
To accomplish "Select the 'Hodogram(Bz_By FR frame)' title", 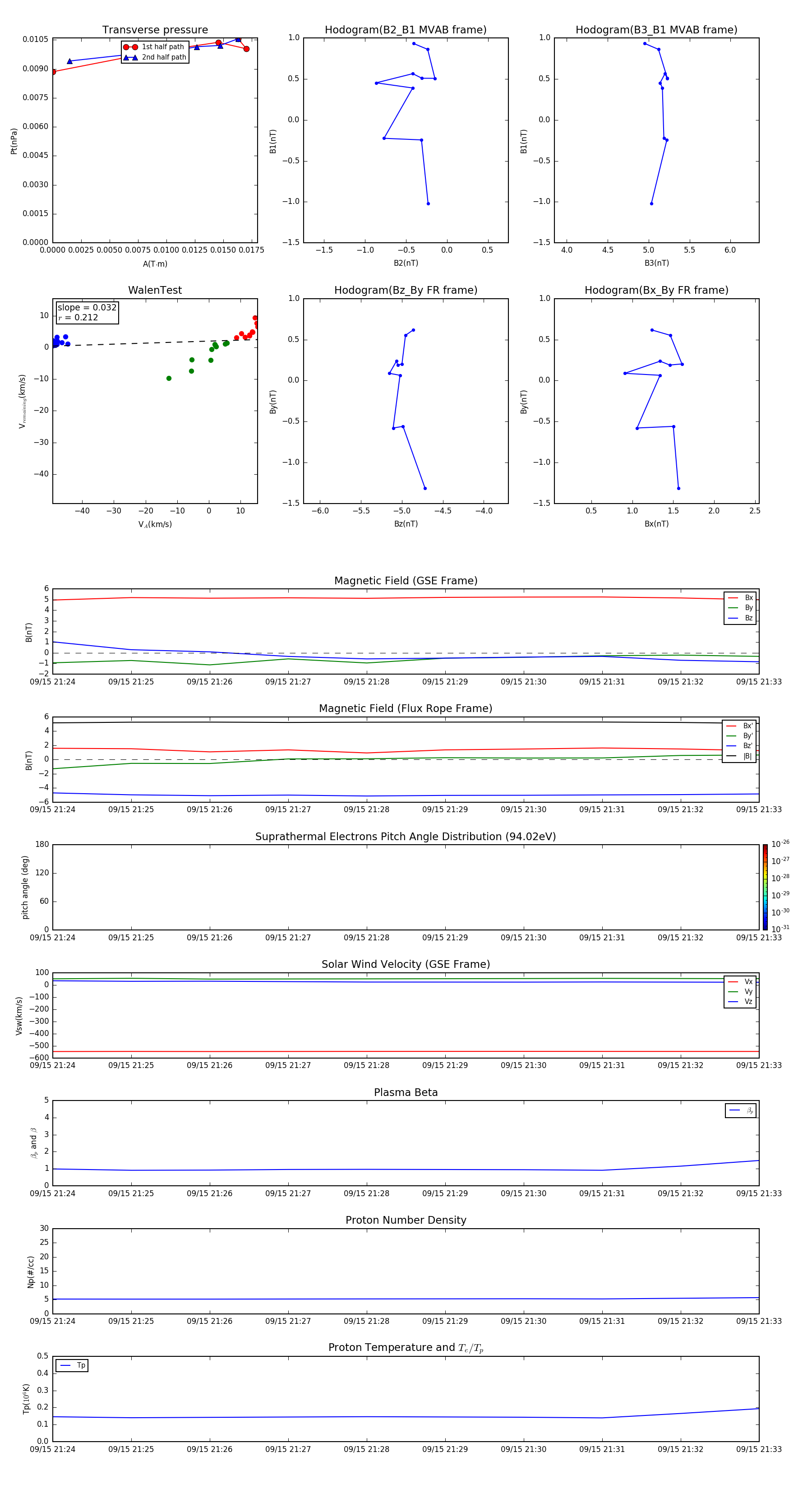I will (x=406, y=290).
